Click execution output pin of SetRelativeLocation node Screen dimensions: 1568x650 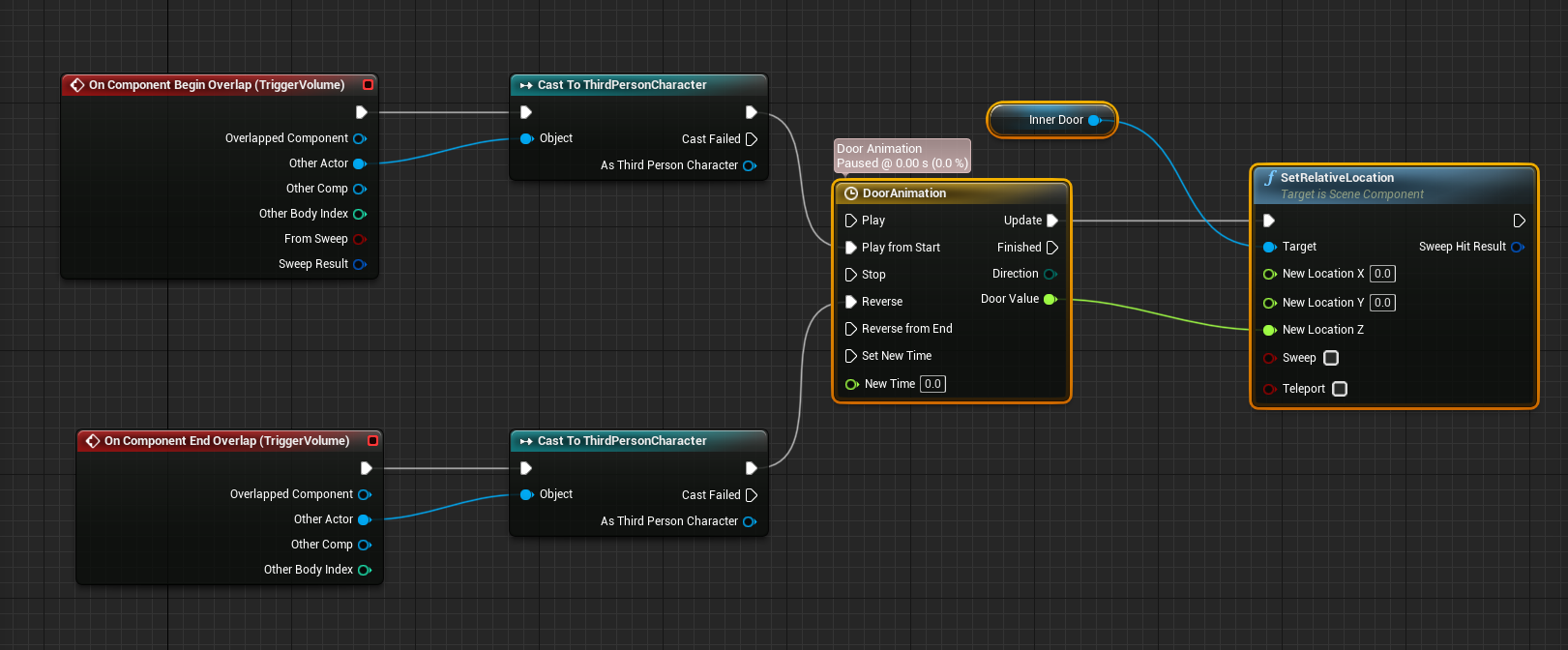1520,221
